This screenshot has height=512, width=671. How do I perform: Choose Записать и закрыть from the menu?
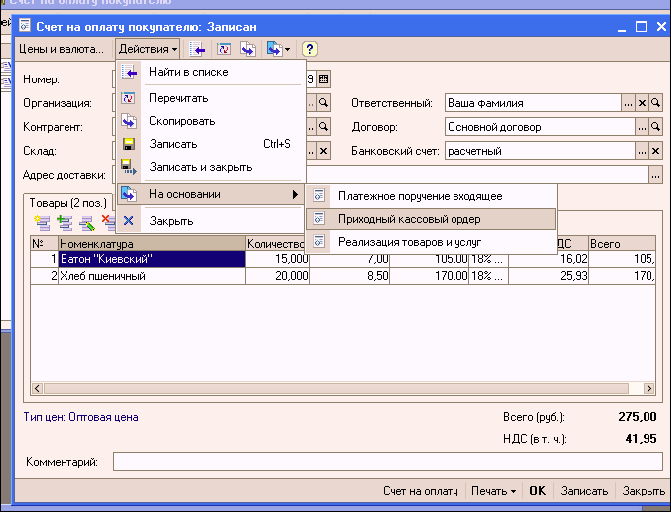[x=200, y=167]
